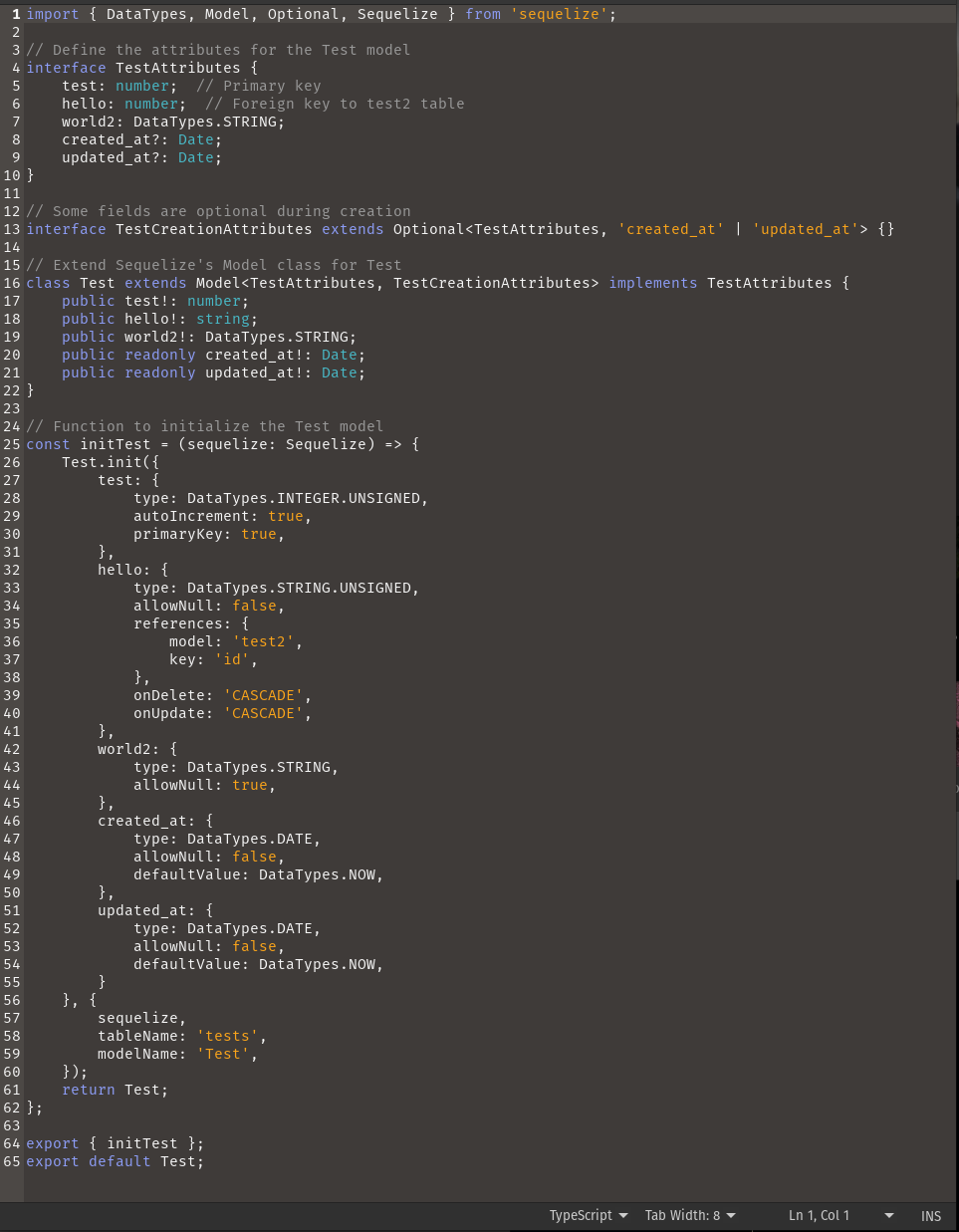Click line number 63 in the gutter
Image resolution: width=959 pixels, height=1232 pixels.
[12, 1125]
